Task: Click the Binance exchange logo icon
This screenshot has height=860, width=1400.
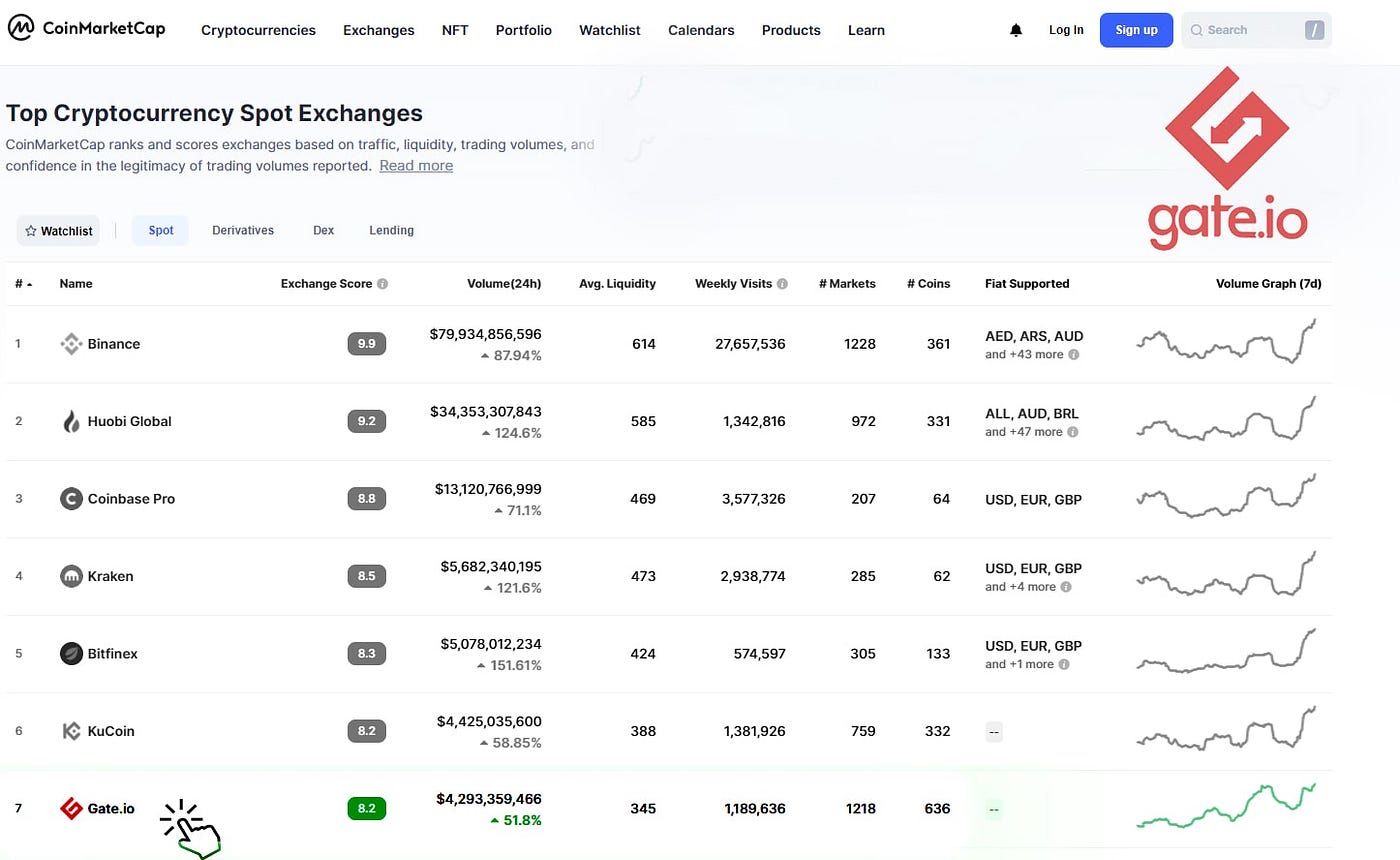Action: (71, 344)
